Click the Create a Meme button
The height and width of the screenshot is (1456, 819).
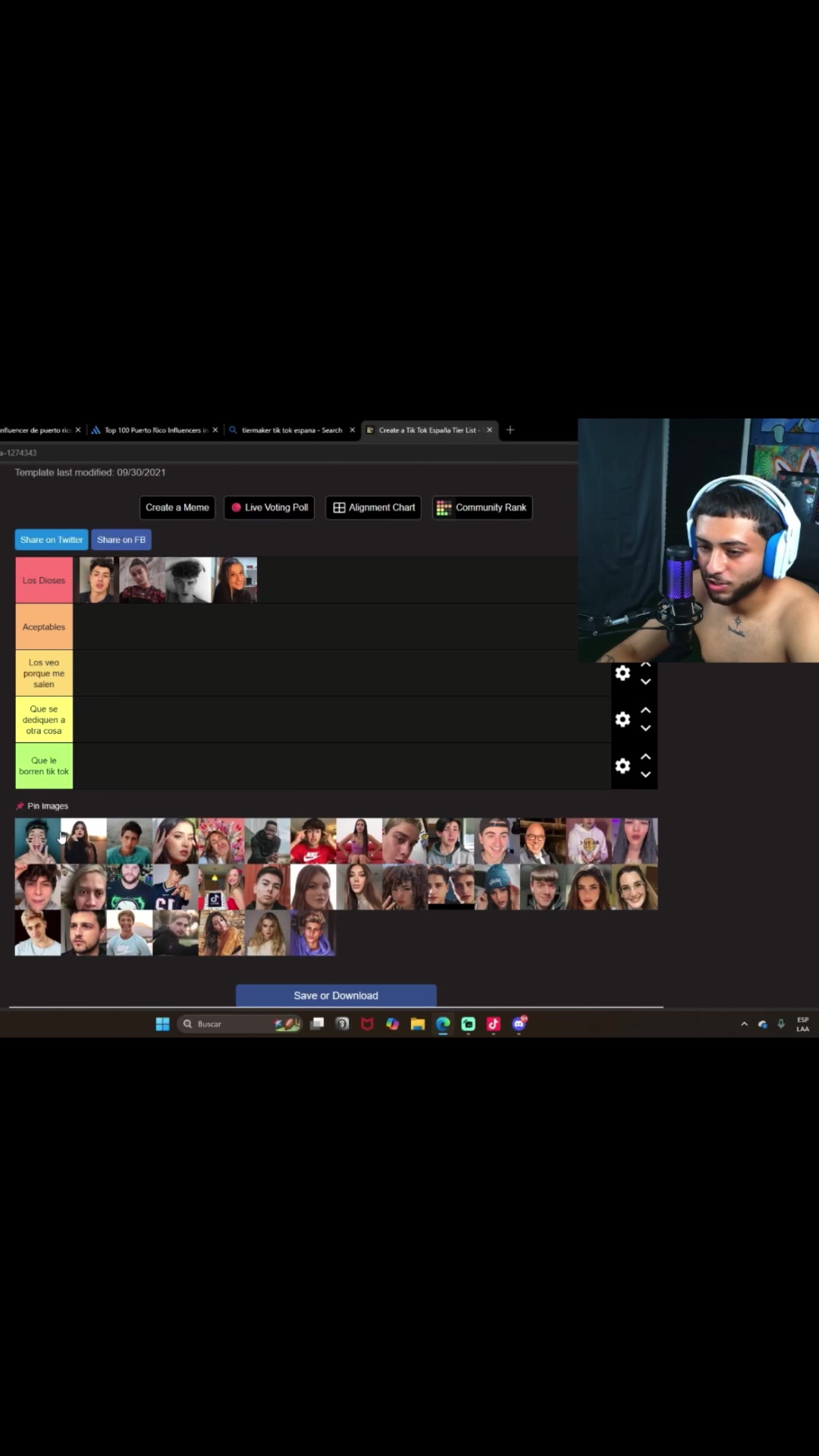tap(177, 507)
